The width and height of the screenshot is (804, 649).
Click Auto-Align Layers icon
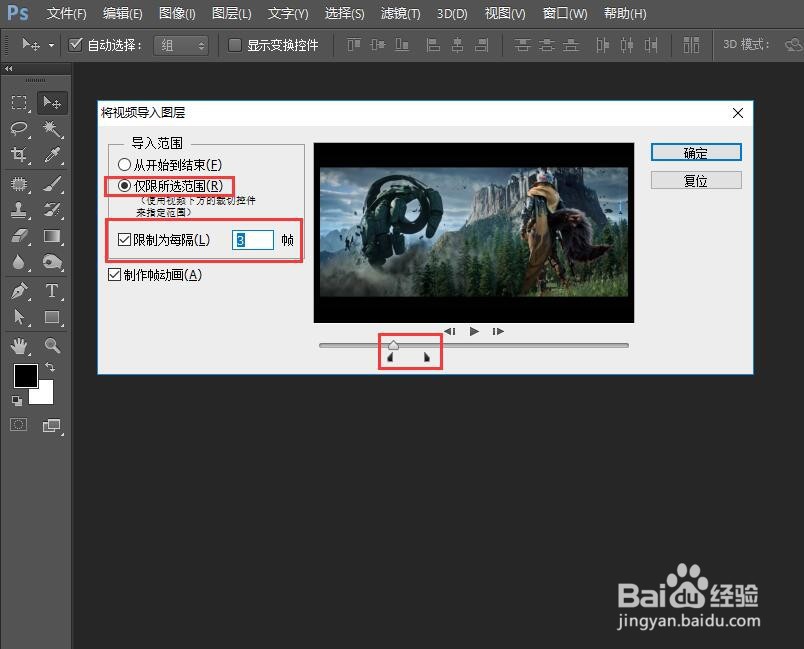pyautogui.click(x=691, y=45)
